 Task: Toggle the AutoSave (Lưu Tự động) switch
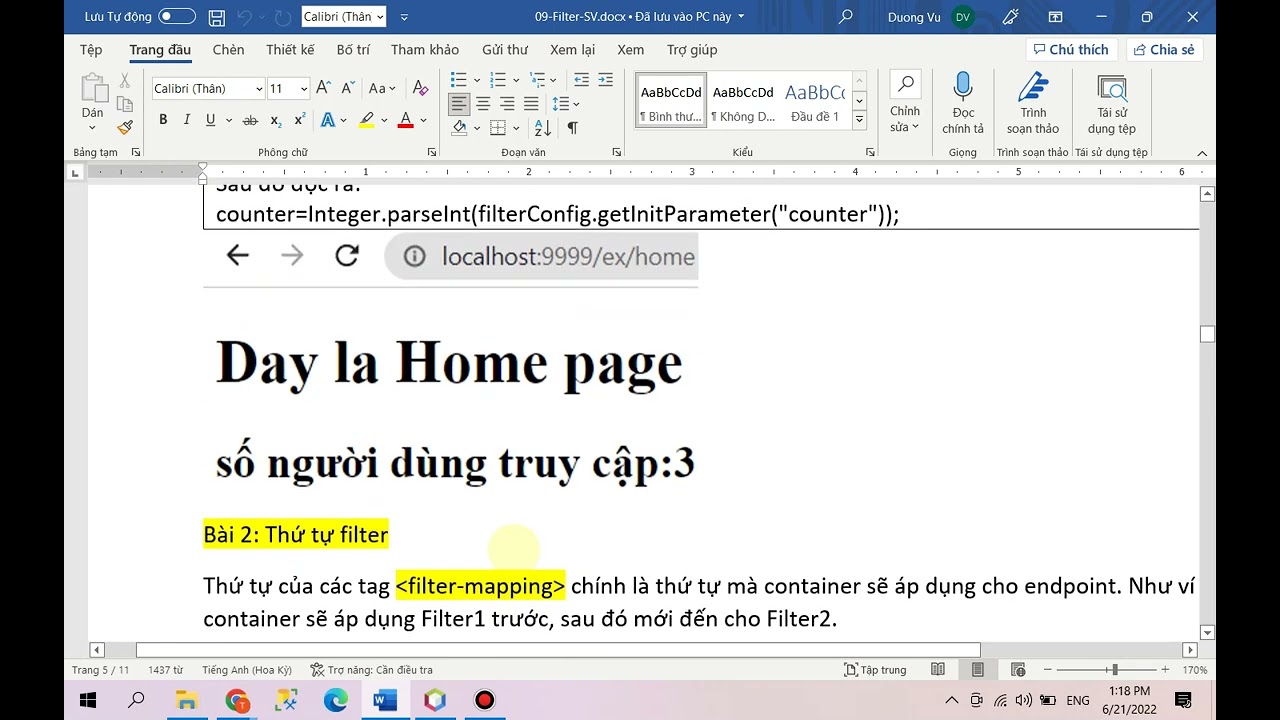point(177,17)
